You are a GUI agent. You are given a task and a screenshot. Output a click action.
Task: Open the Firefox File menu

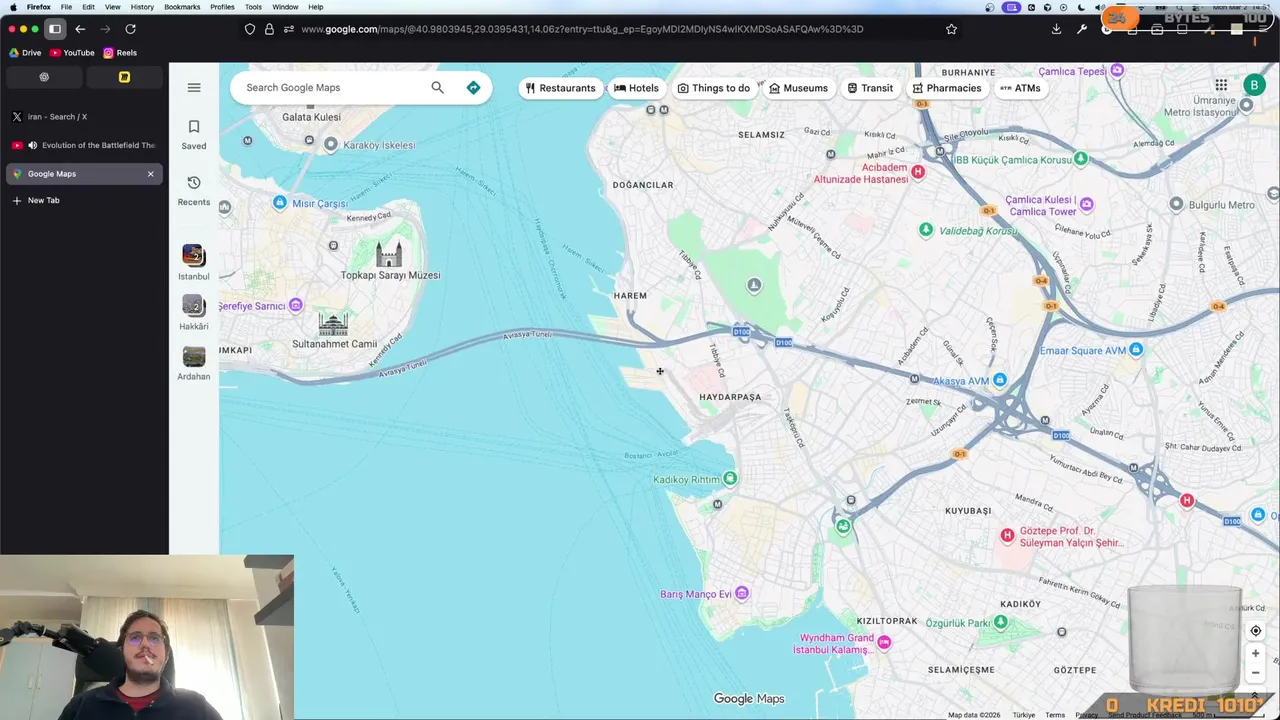tap(66, 7)
